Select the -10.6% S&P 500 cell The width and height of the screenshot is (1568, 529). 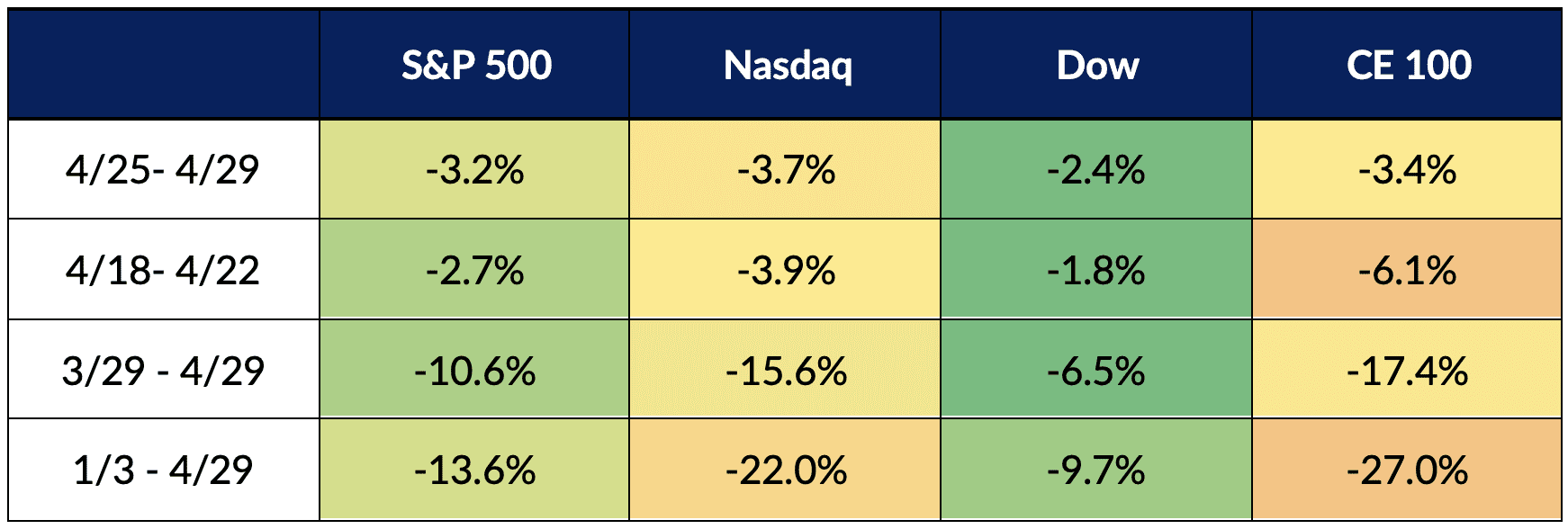coord(475,370)
